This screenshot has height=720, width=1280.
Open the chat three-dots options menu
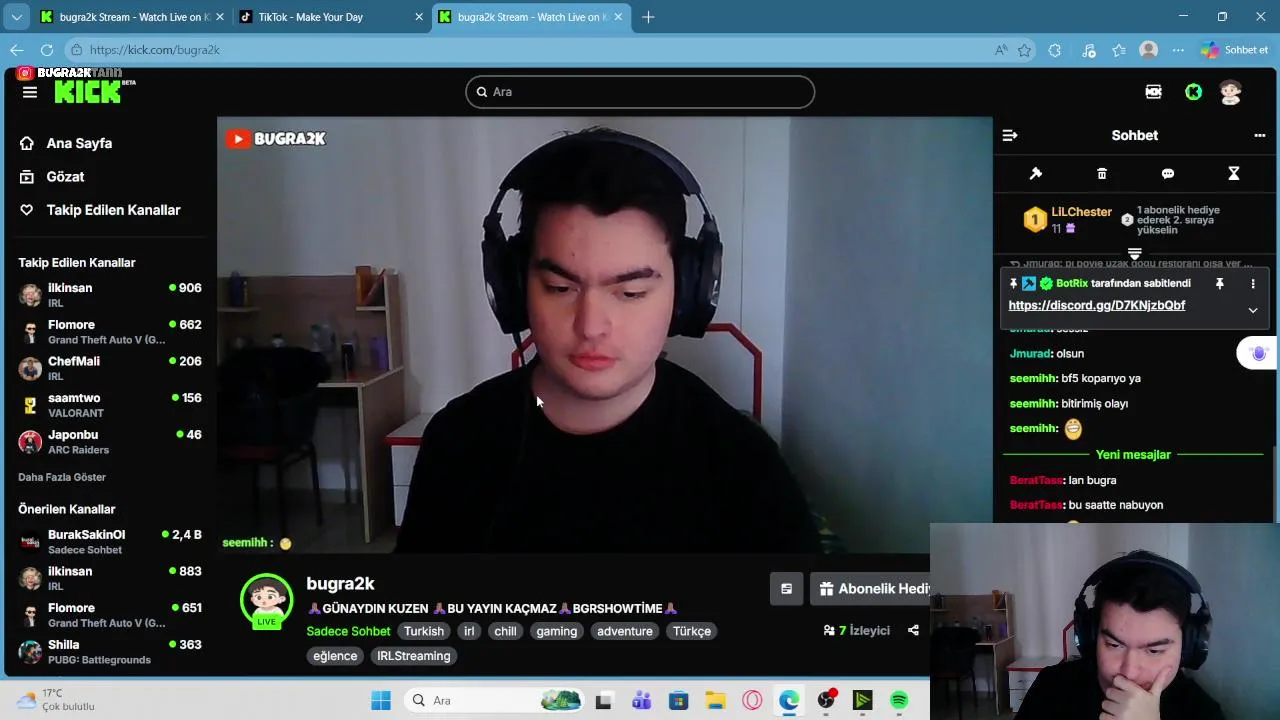[x=1259, y=135]
